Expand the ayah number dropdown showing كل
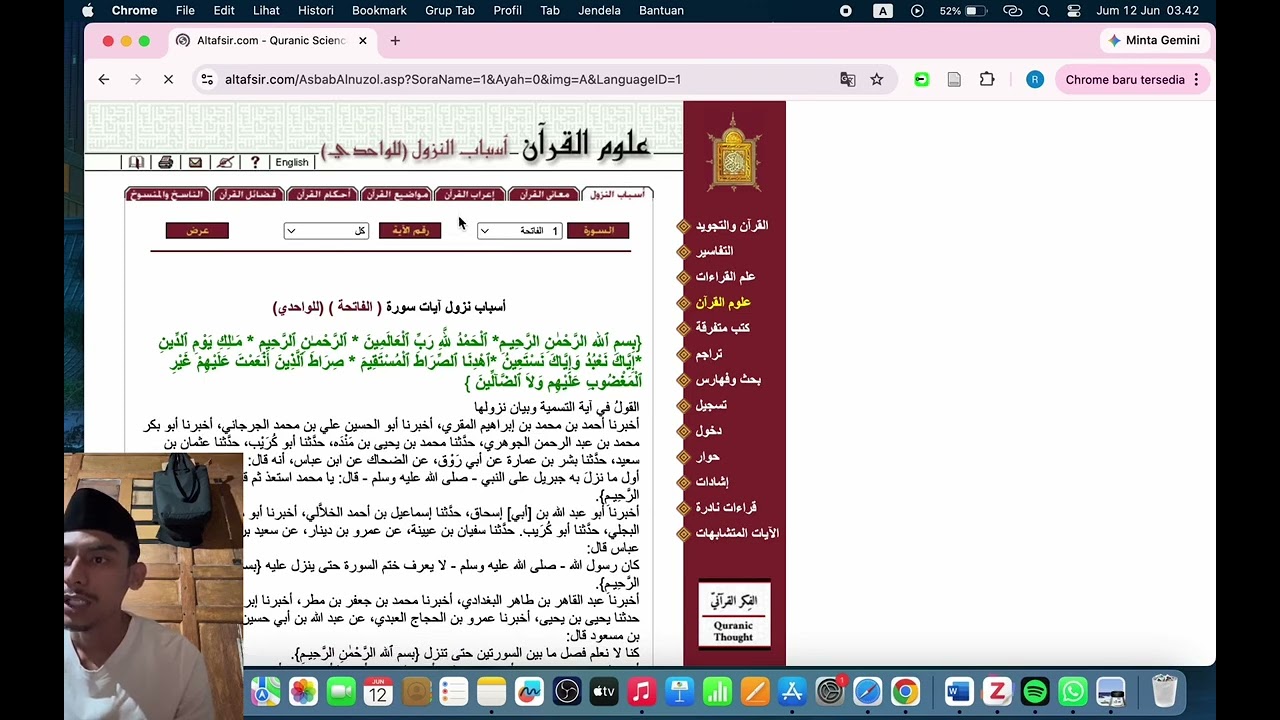 coord(326,231)
